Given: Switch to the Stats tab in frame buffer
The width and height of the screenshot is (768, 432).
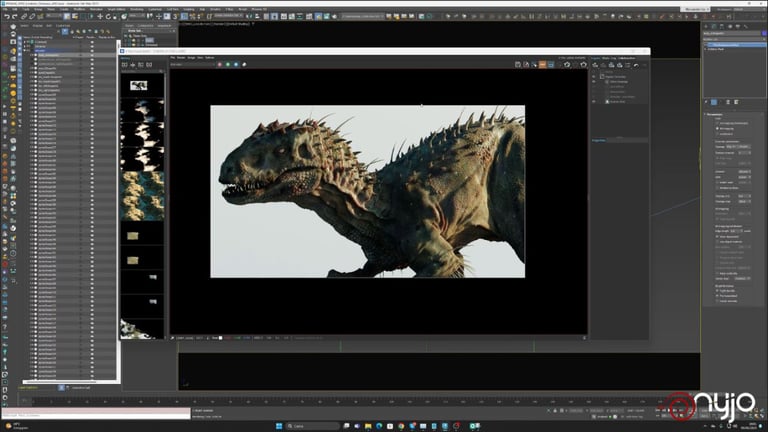Looking at the screenshot, I should click(x=605, y=58).
